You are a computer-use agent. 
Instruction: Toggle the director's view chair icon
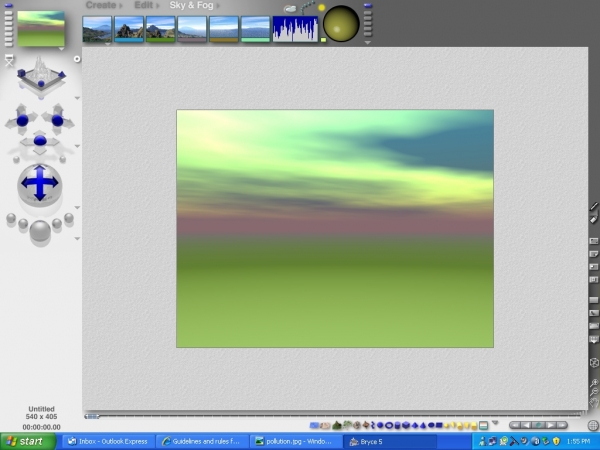point(9,60)
